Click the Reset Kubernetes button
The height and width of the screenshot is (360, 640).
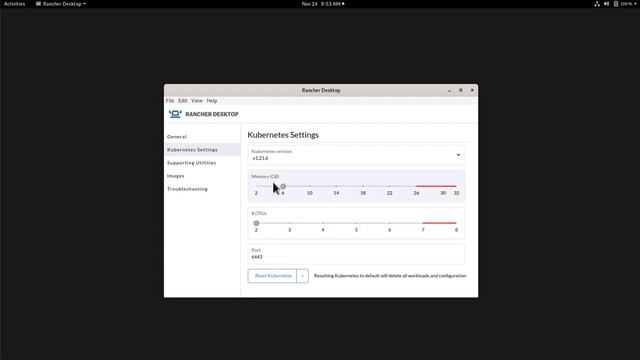(x=272, y=276)
